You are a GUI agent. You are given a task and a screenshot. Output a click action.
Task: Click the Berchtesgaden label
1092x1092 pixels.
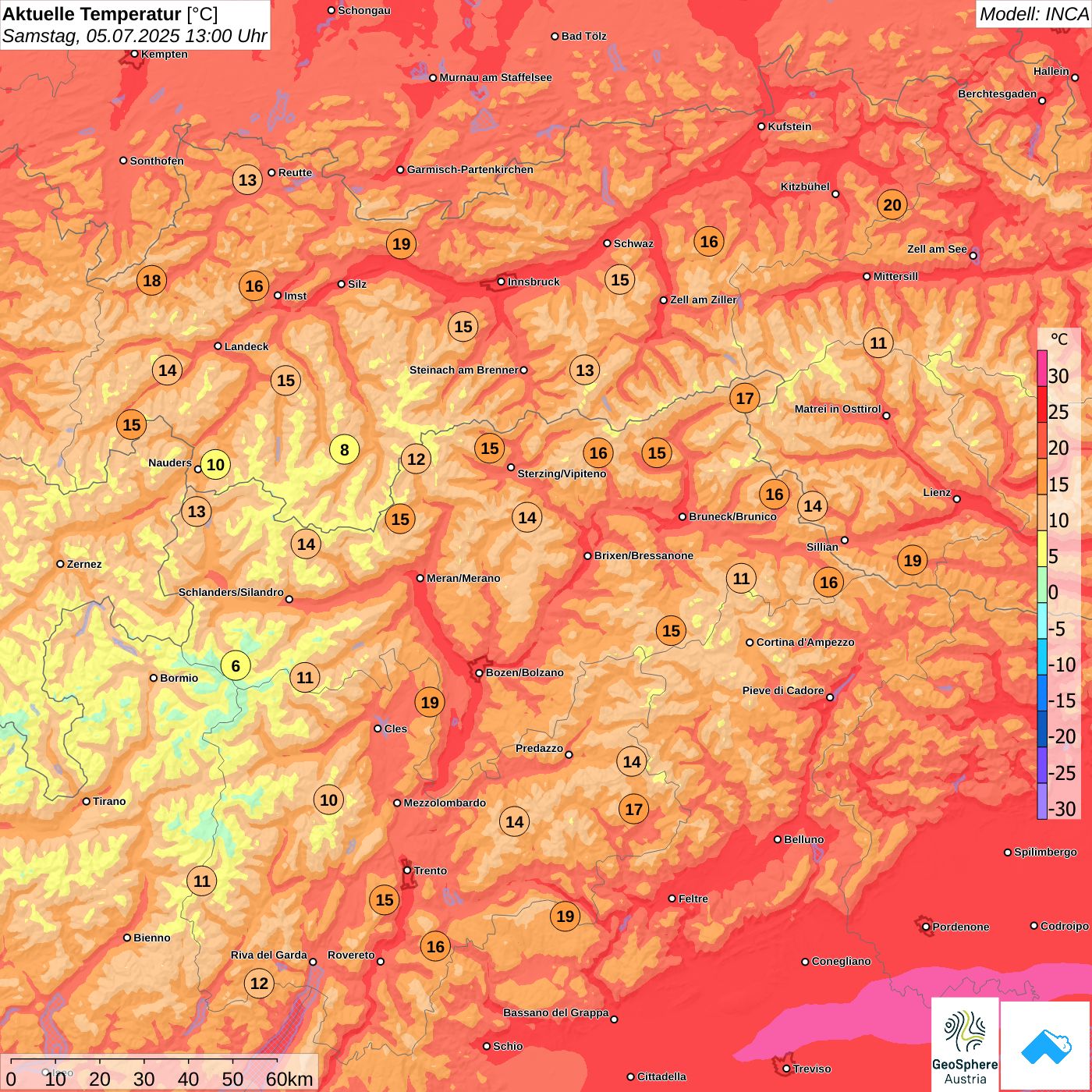(998, 94)
